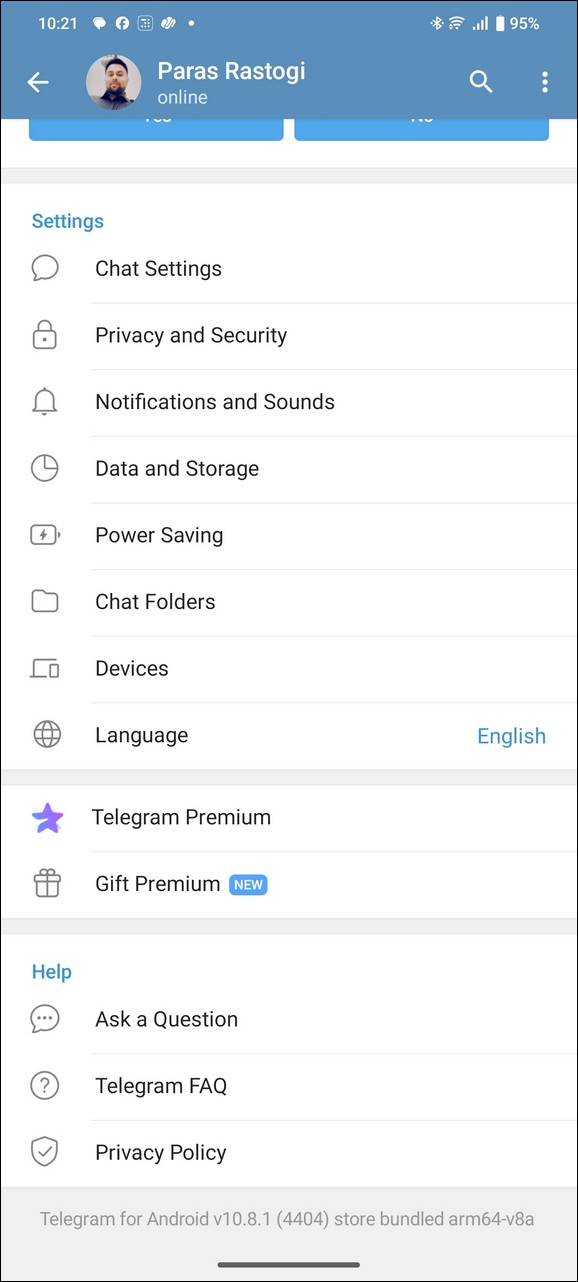
Task: Change language from English value
Action: click(x=511, y=736)
